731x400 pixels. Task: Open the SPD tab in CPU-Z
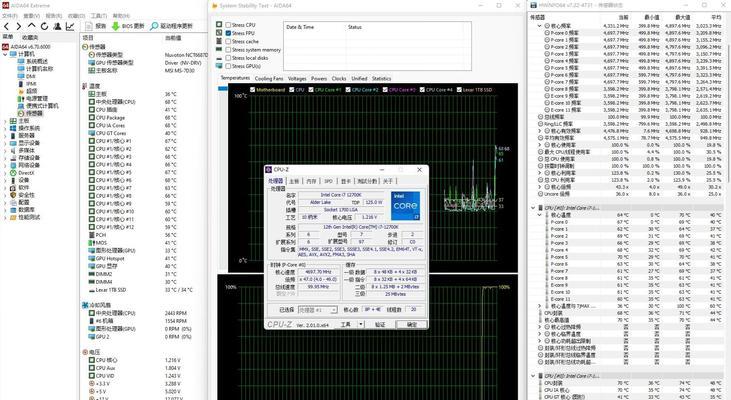coord(329,181)
